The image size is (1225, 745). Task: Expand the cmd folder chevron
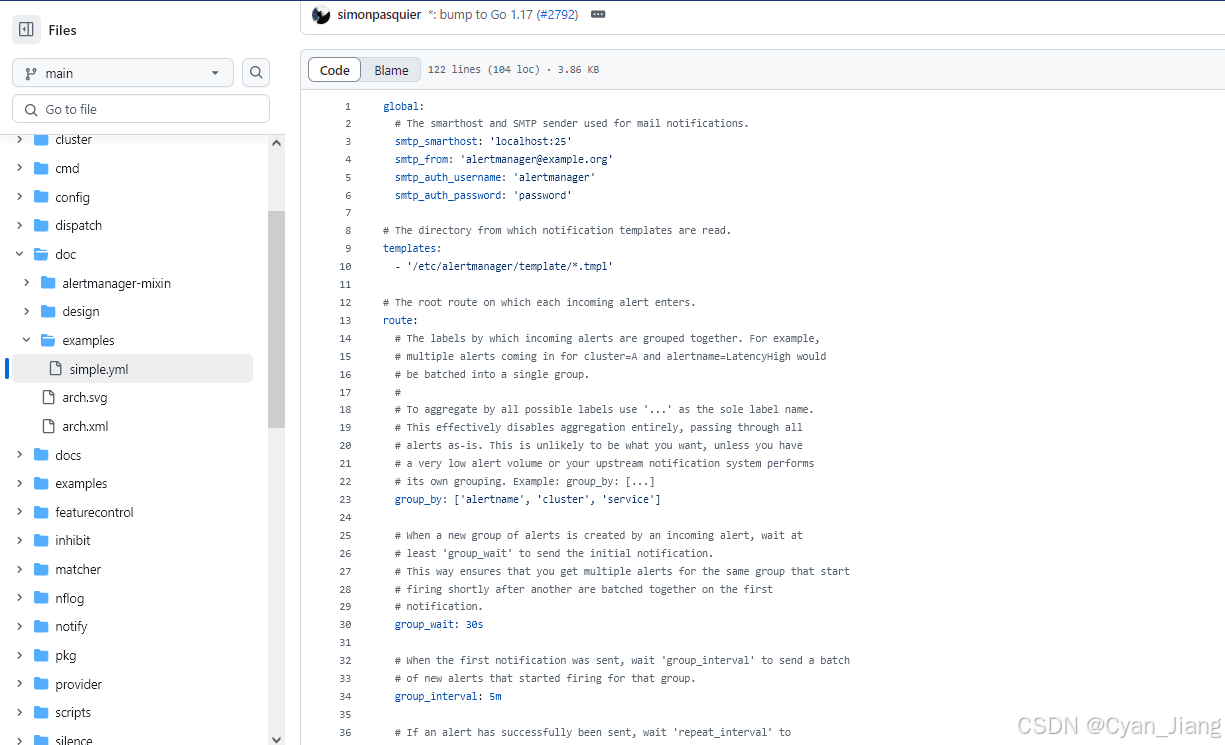click(x=19, y=168)
